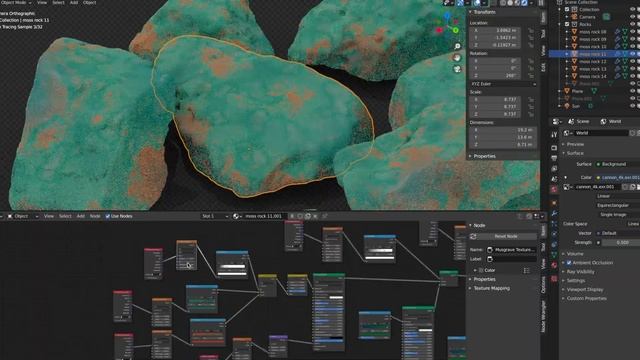640x360 pixels.
Task: Toggle the camera view icon in viewport
Action: coord(457,69)
